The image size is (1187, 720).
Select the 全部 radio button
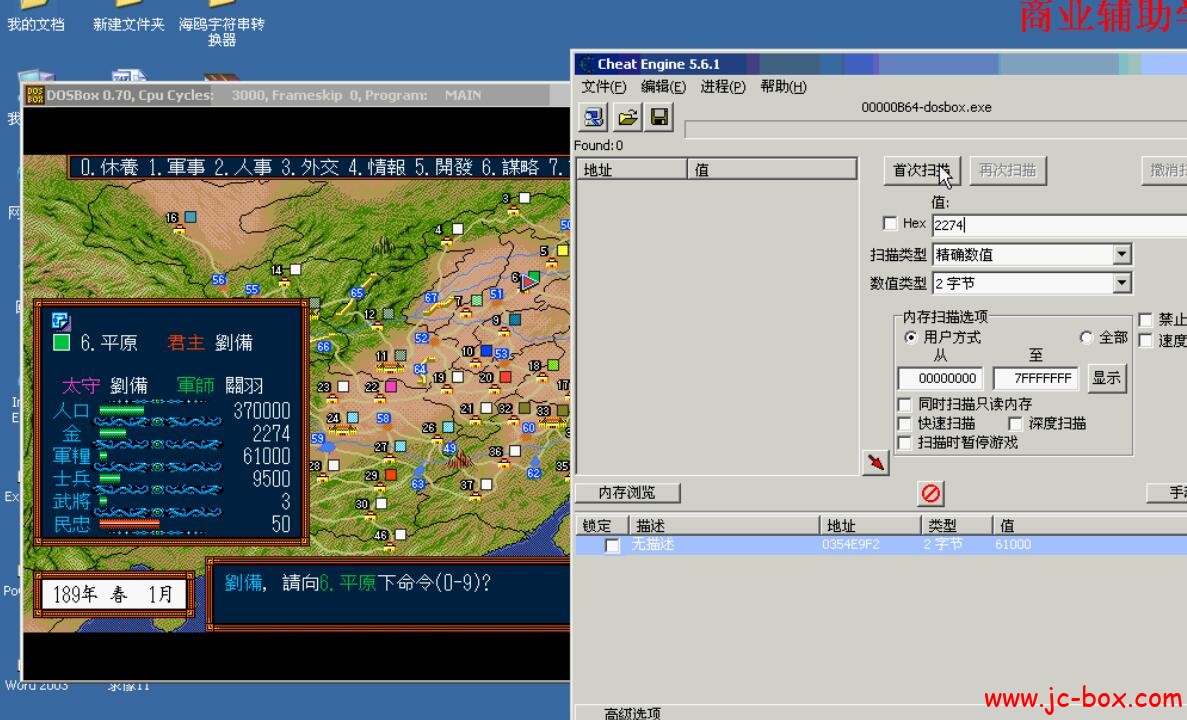[x=1087, y=338]
